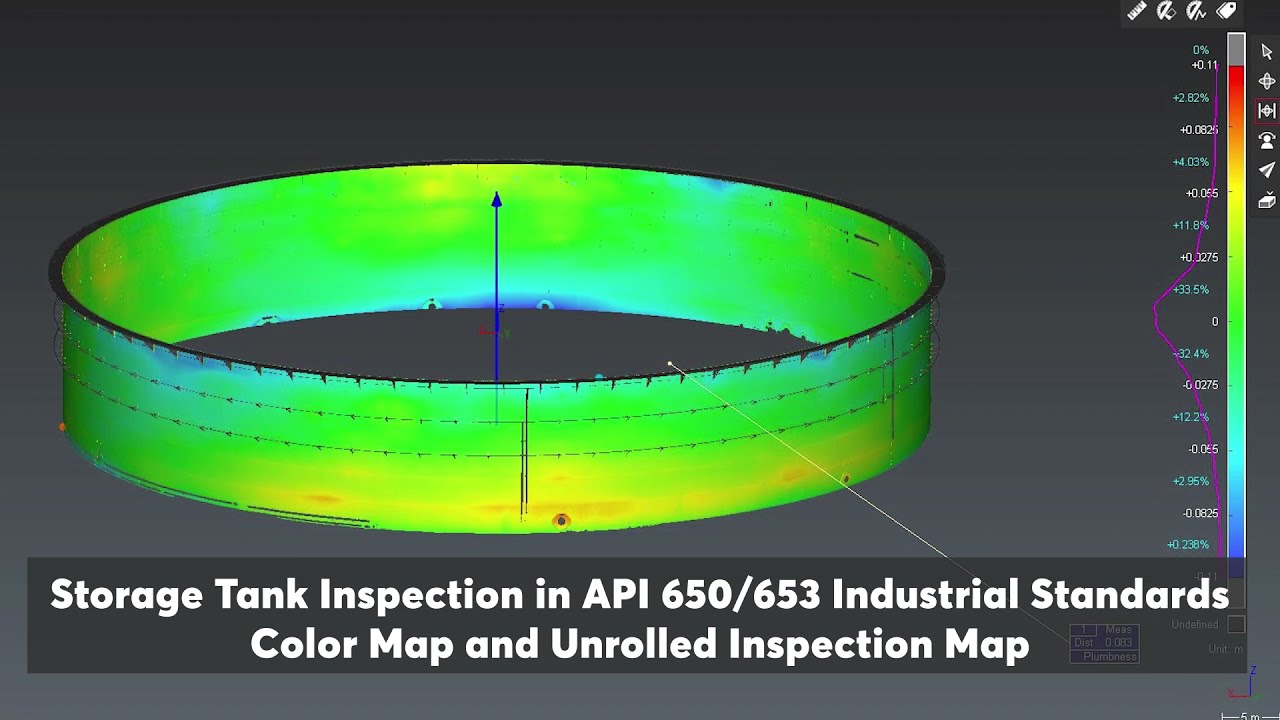Open the protractor profile analysis tool
This screenshot has height=720, width=1280.
point(1196,11)
